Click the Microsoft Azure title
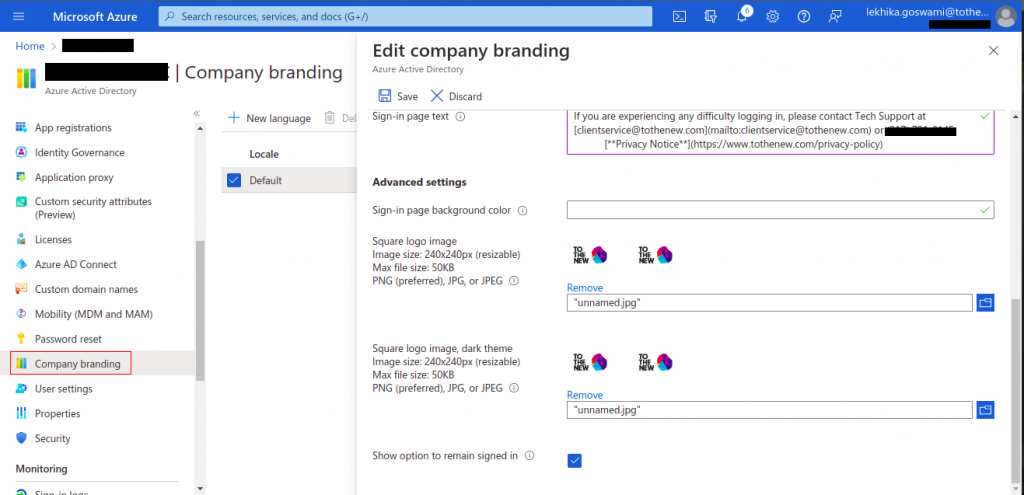 [x=97, y=16]
